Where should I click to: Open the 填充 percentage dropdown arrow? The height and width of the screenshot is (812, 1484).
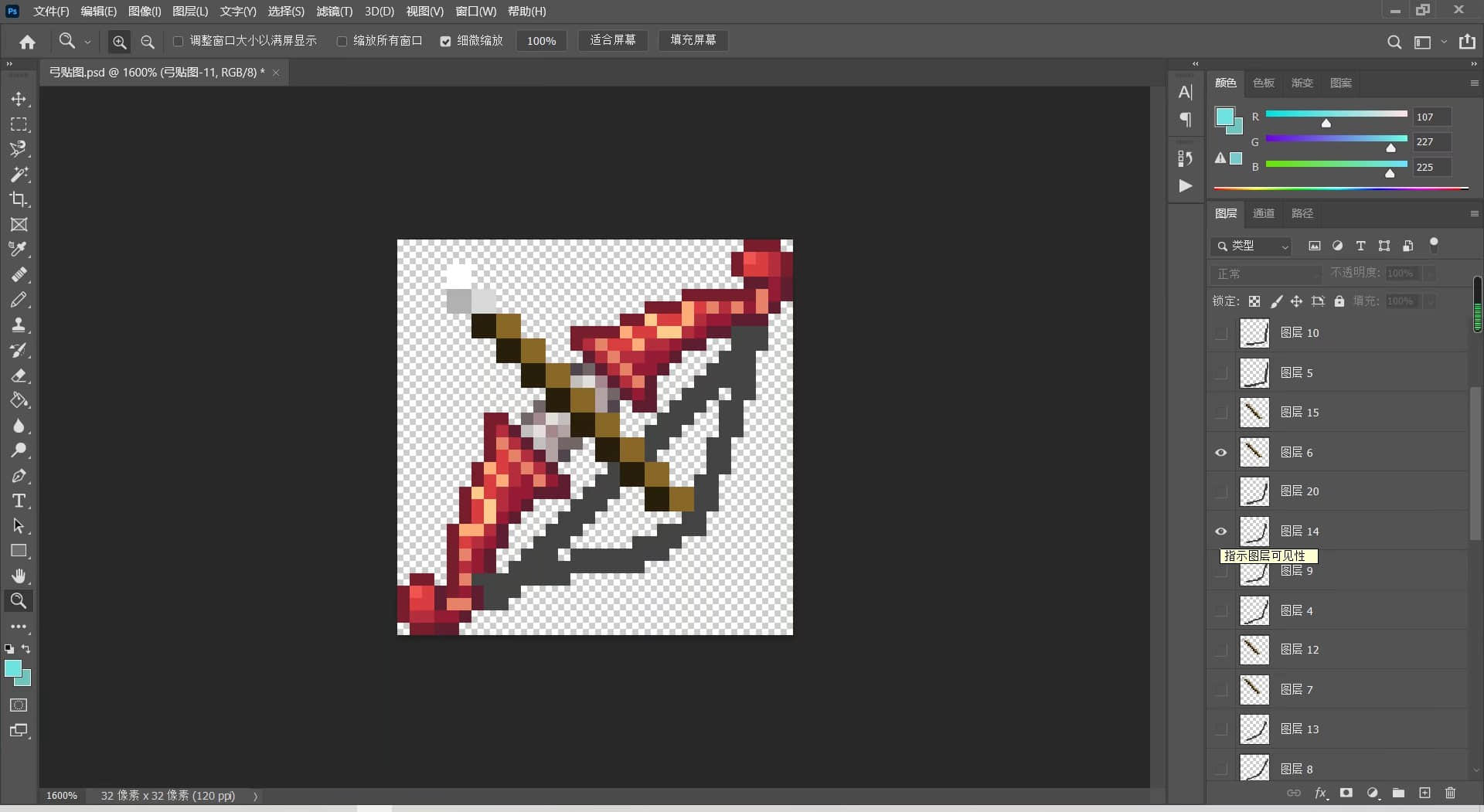[1430, 301]
